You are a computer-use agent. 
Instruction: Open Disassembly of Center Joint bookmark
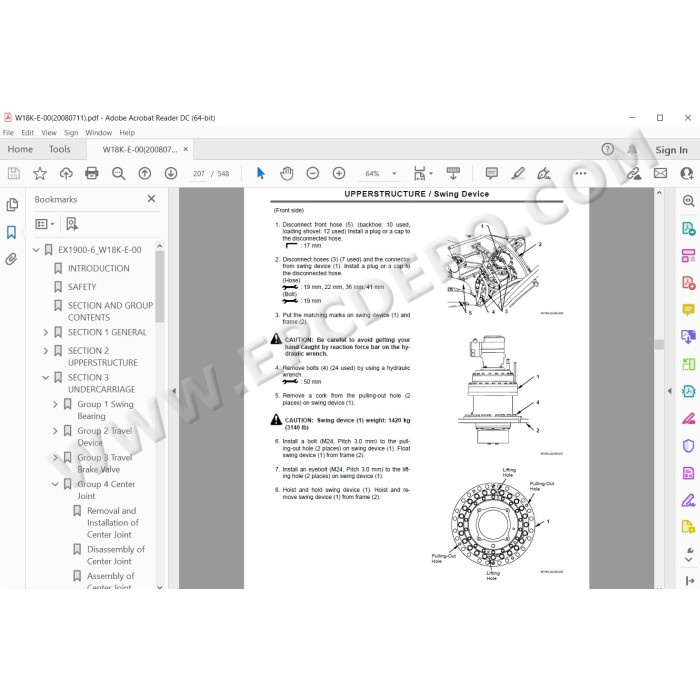(116, 555)
